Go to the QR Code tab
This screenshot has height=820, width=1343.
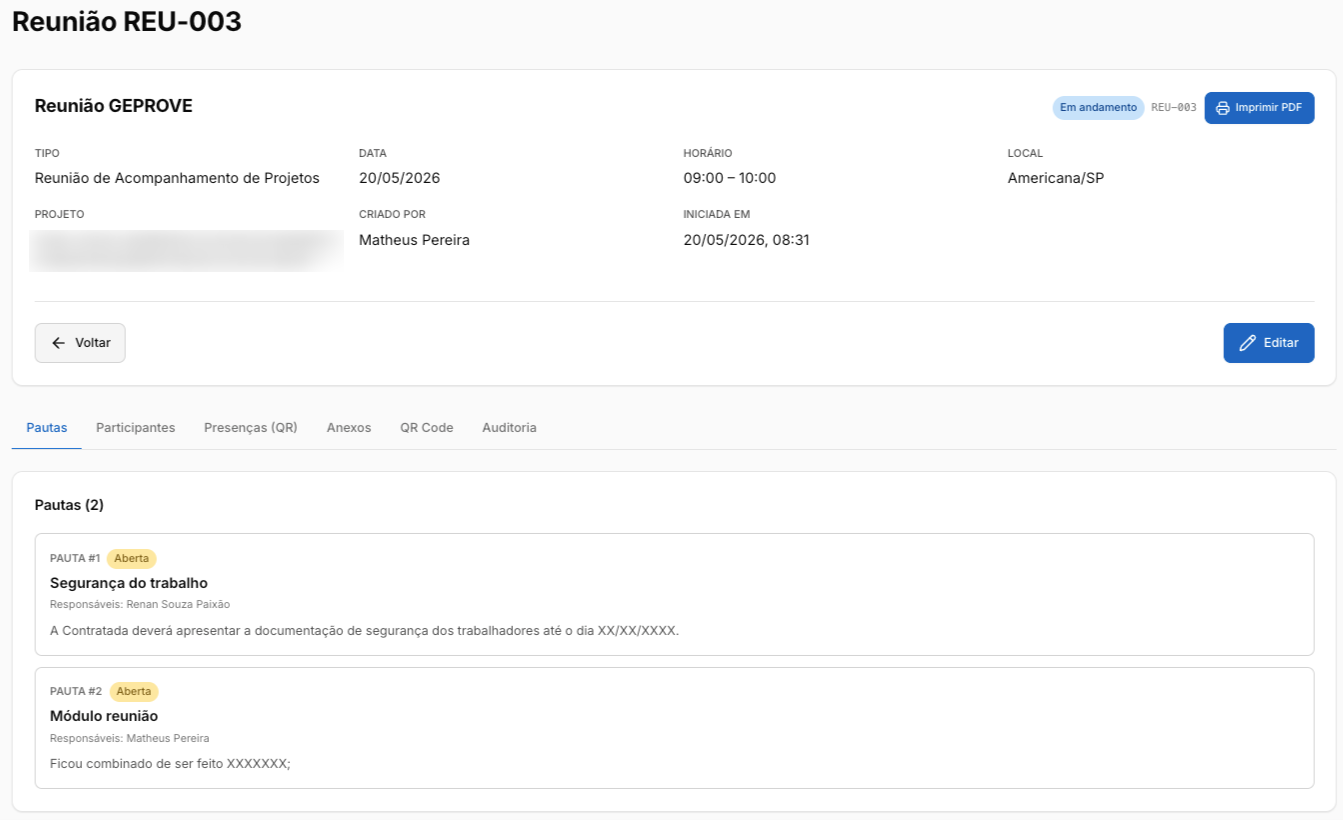[x=427, y=428]
